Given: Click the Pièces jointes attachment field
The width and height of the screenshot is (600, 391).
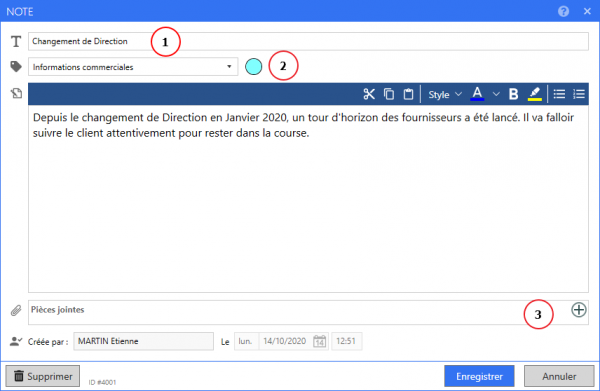Looking at the screenshot, I should (x=308, y=312).
